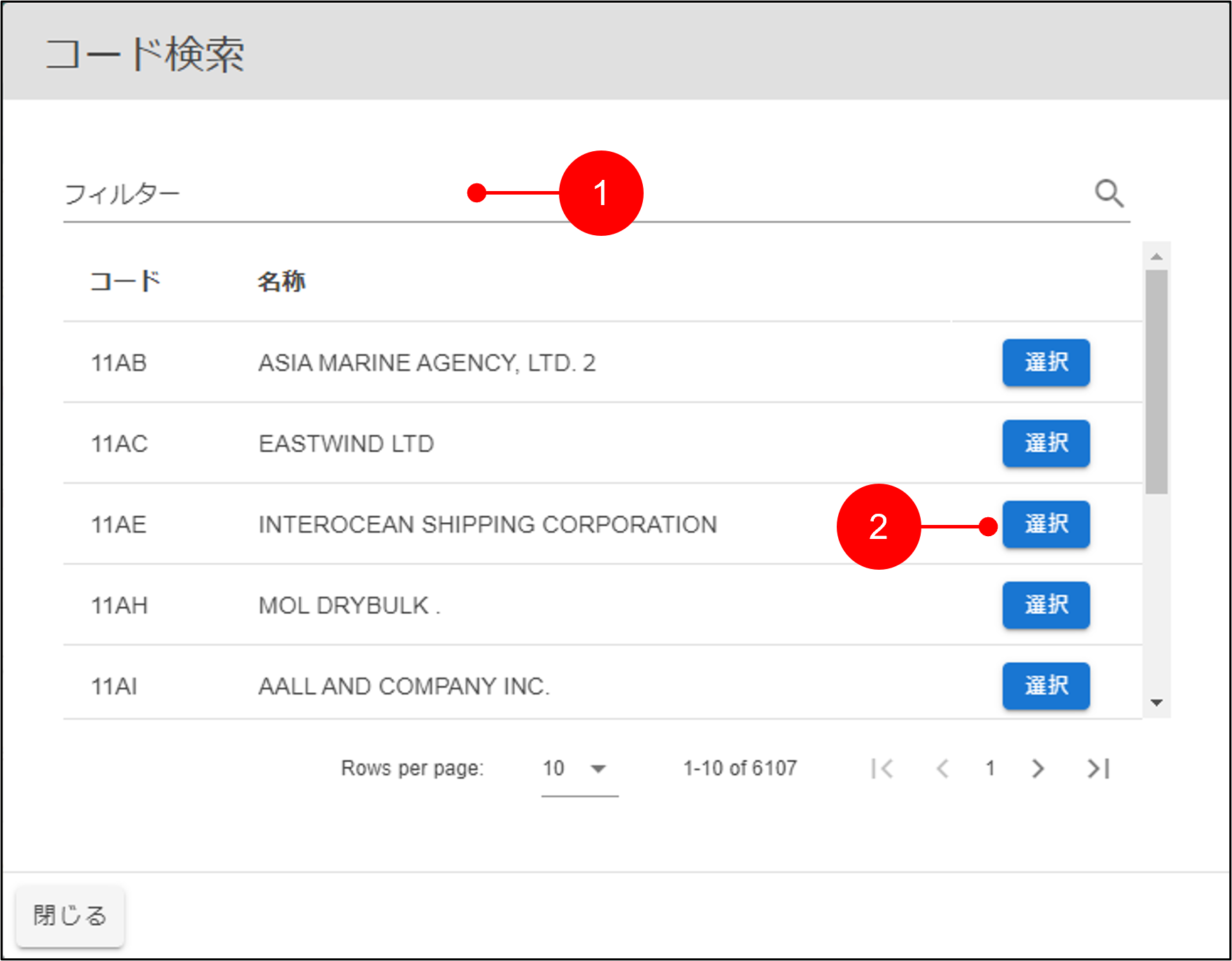Select AALL AND COMPANY INC. entry button
This screenshot has width=1232, height=961.
[x=1045, y=686]
